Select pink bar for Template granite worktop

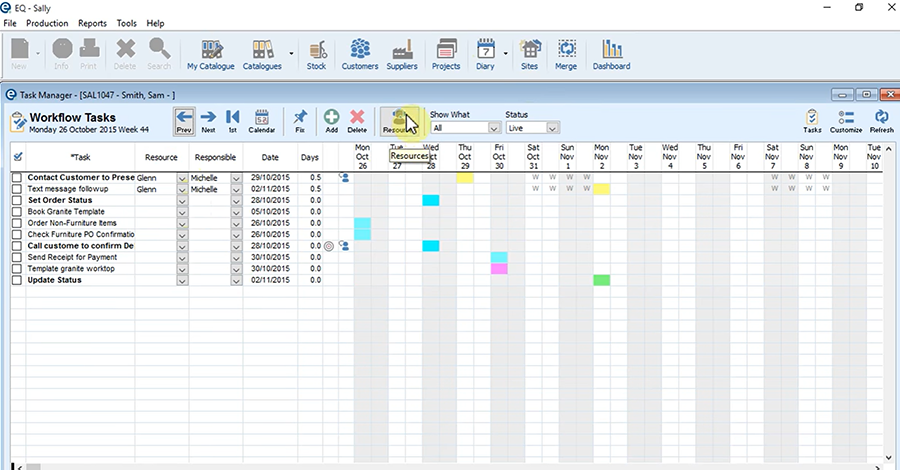pos(499,269)
